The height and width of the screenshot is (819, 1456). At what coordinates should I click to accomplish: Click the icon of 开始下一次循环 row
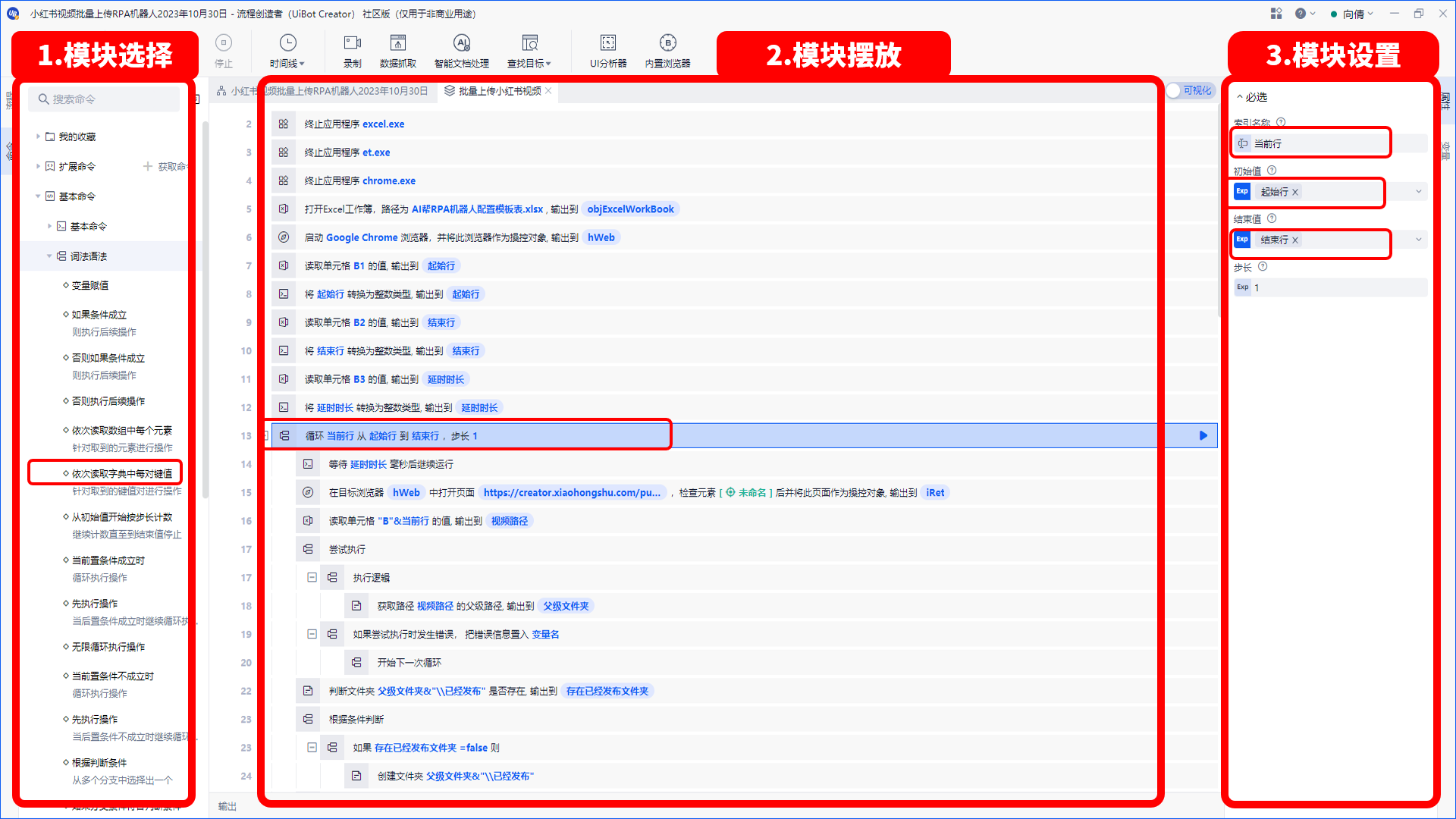pyautogui.click(x=356, y=663)
